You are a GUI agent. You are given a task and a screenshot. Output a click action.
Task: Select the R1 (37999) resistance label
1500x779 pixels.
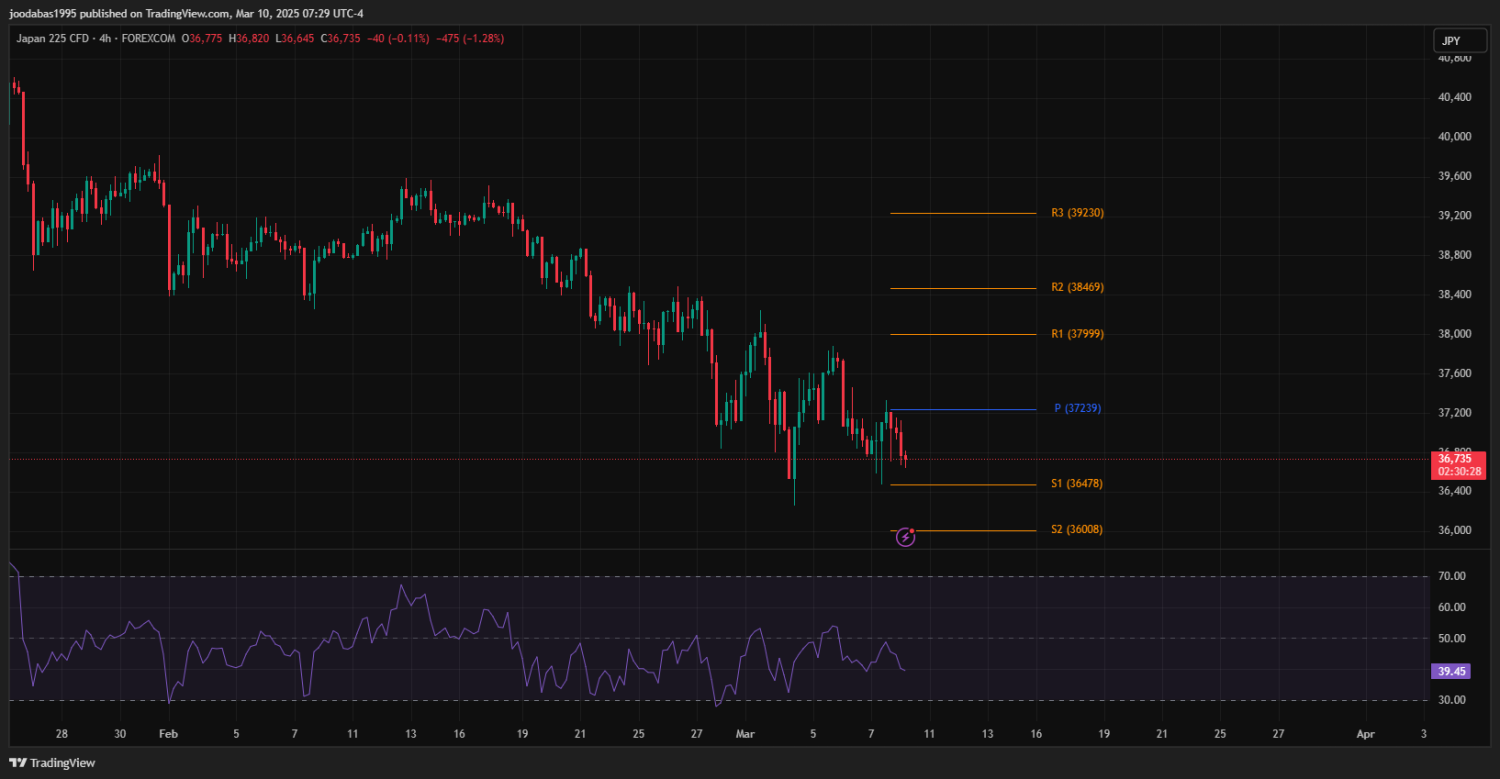pos(1077,334)
